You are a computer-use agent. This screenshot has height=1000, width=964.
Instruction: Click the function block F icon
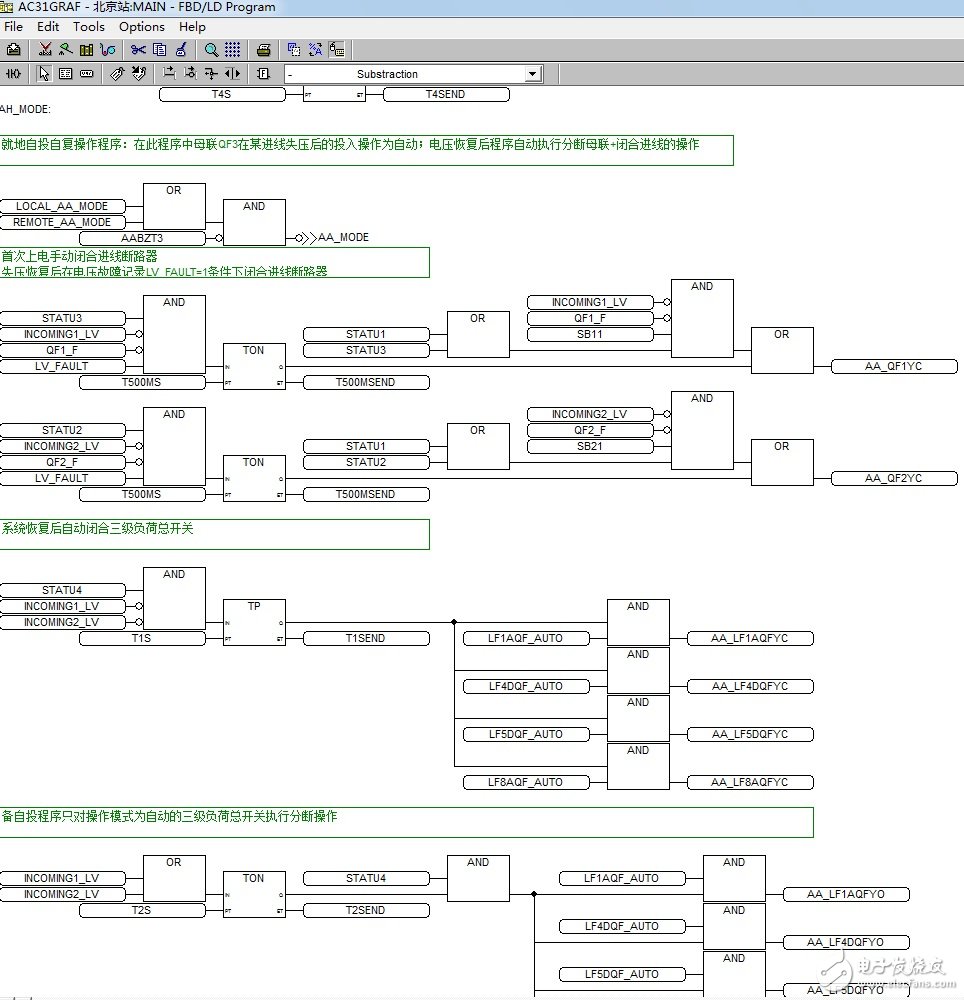point(263,74)
